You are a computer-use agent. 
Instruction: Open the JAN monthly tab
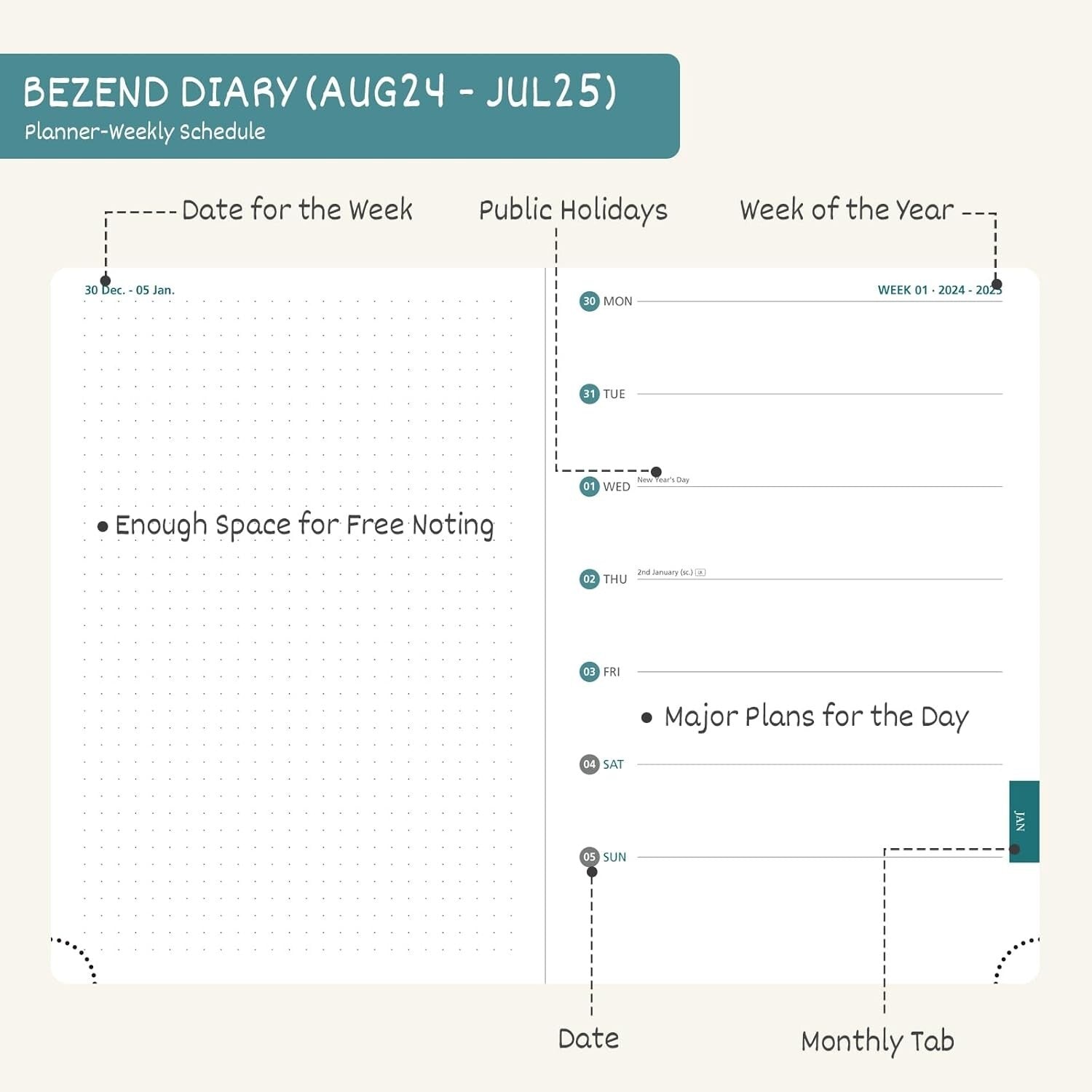[1023, 820]
